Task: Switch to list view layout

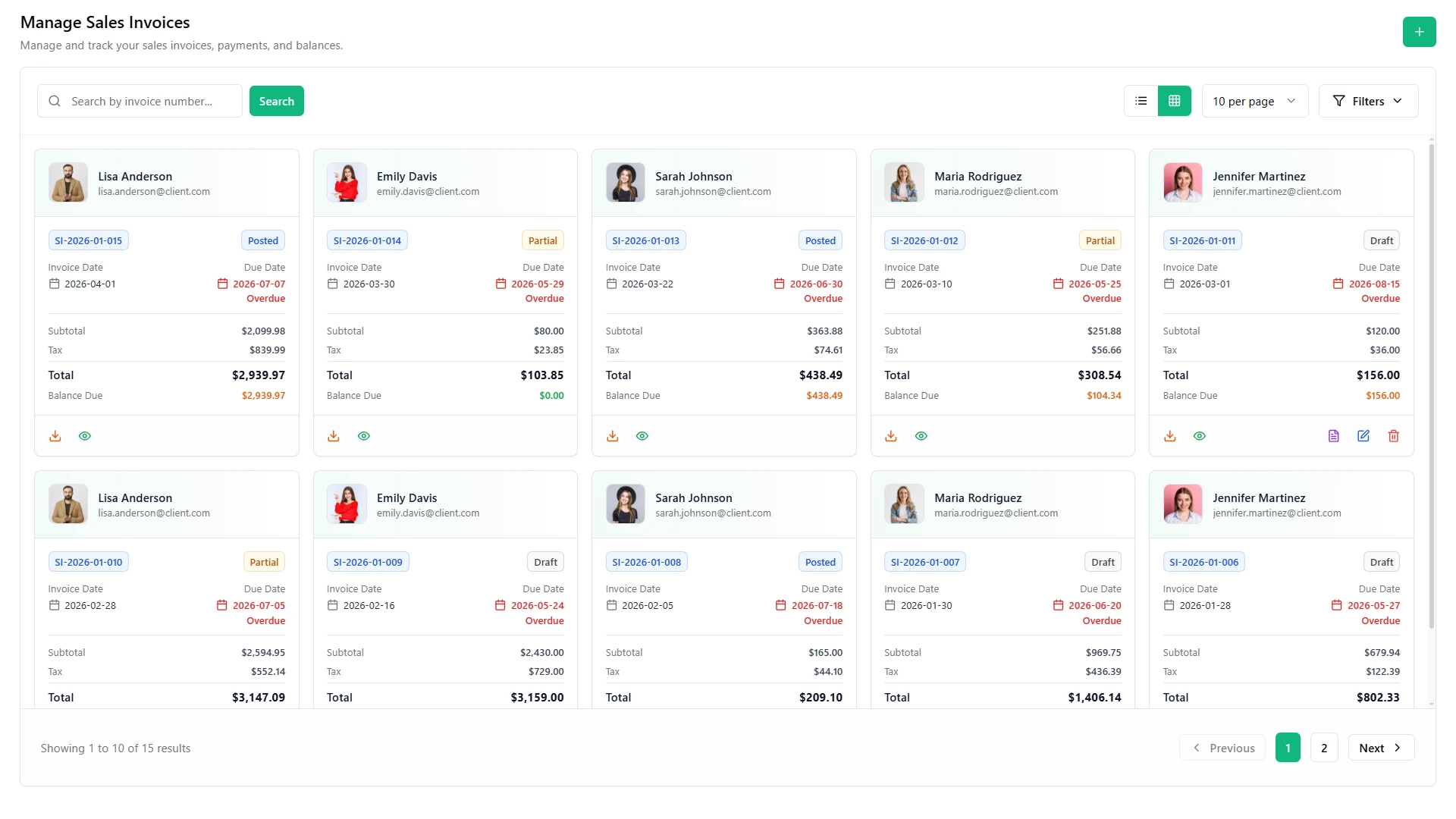Action: pyautogui.click(x=1141, y=101)
